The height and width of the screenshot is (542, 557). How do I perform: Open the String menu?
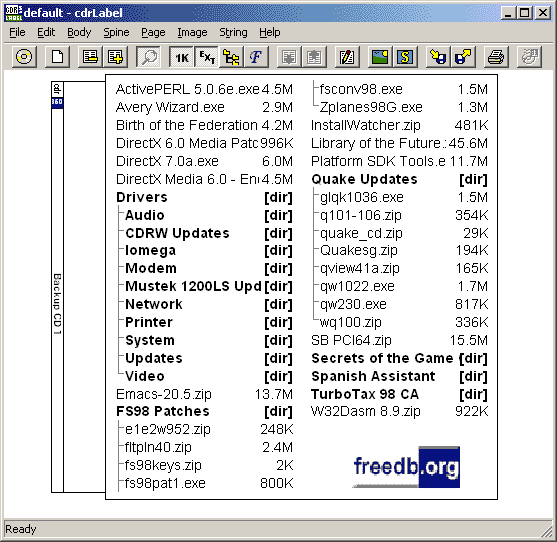[233, 32]
